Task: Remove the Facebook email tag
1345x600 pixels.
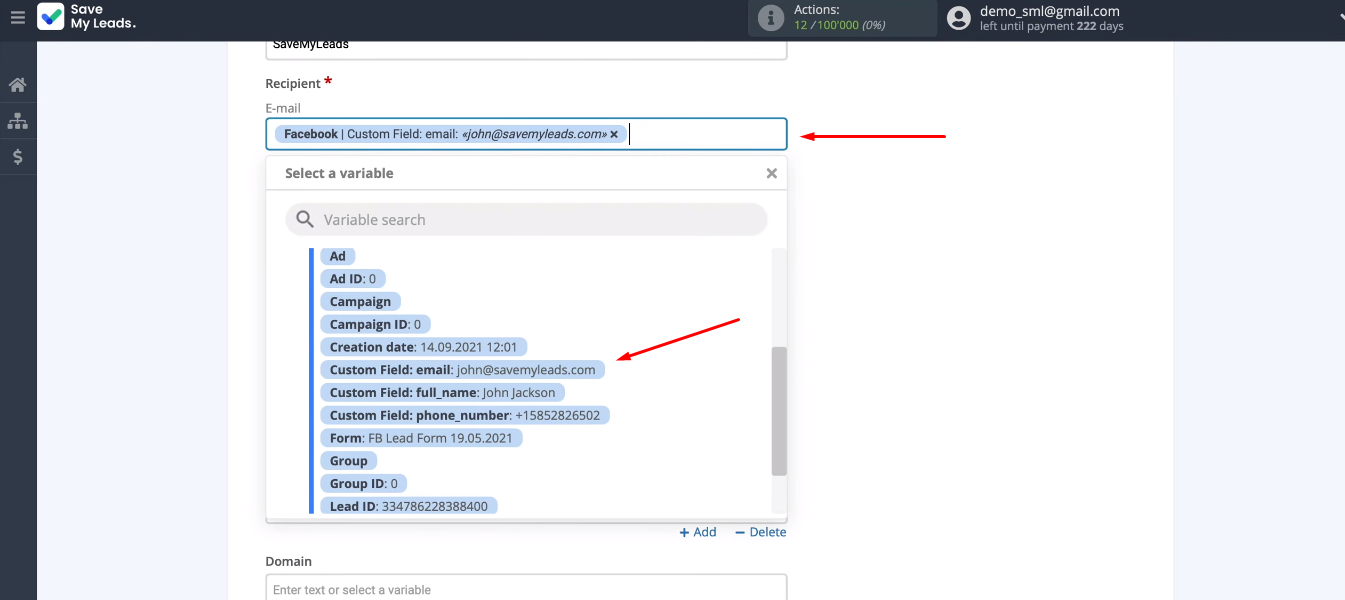Action: click(x=614, y=134)
